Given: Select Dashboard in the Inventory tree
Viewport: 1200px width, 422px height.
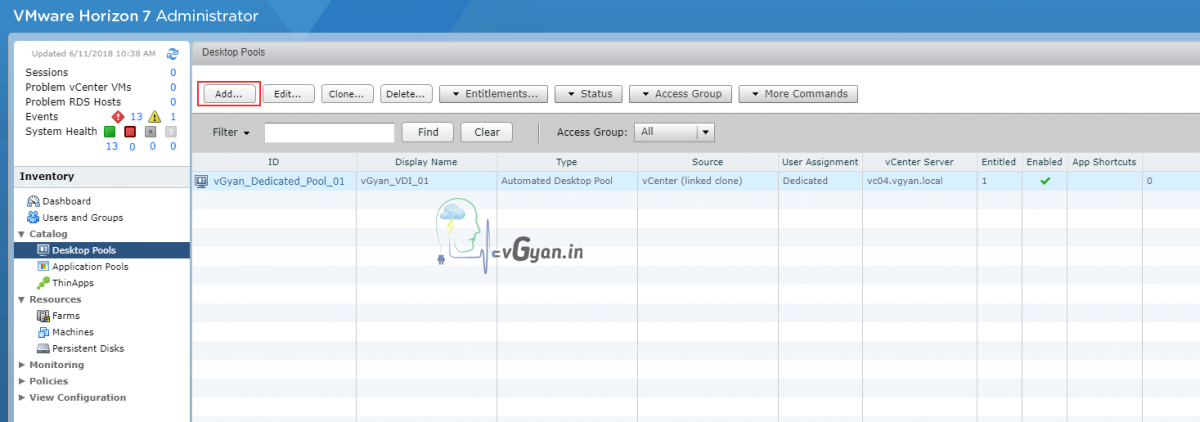Looking at the screenshot, I should (x=66, y=201).
